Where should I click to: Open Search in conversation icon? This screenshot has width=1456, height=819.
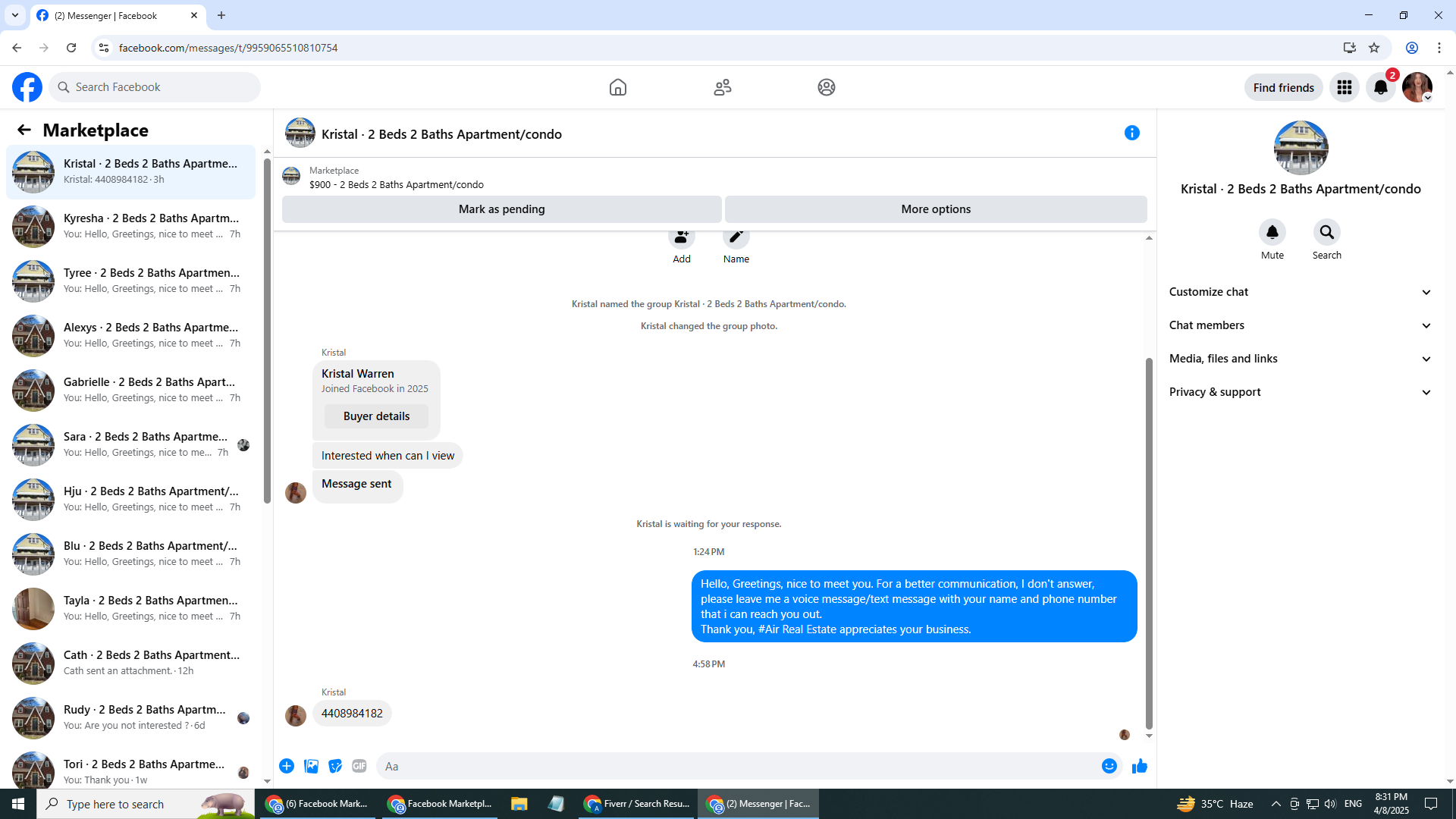click(x=1326, y=232)
